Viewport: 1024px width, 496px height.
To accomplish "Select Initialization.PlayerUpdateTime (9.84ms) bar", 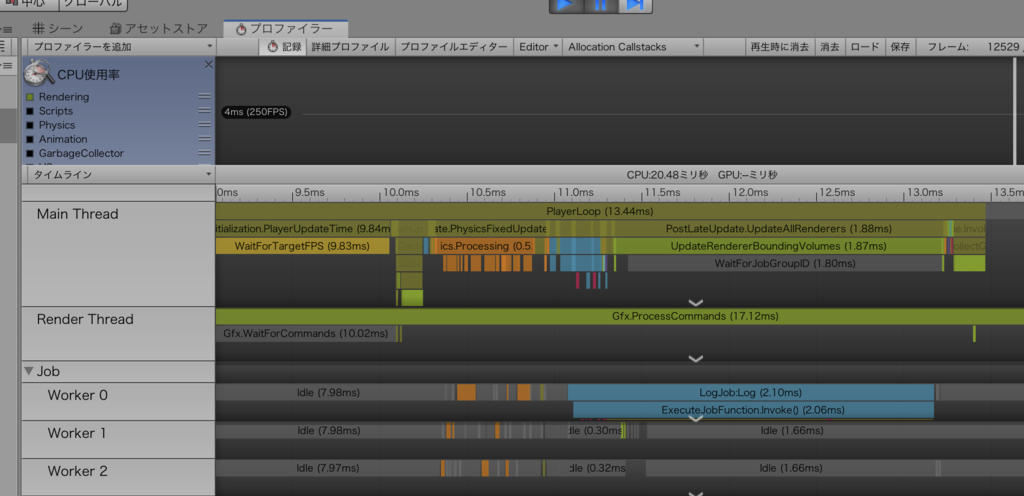I will tap(303, 229).
